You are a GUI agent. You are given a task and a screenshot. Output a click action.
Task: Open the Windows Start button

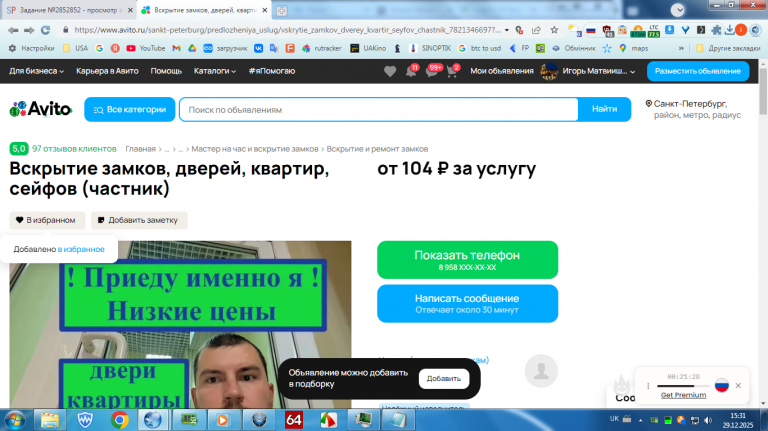click(15, 420)
